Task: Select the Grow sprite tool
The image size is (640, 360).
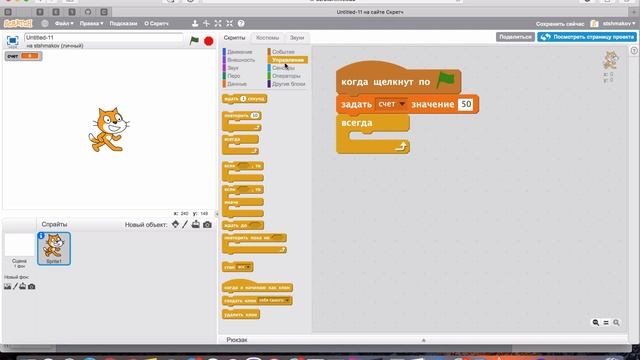Action: tap(218, 23)
